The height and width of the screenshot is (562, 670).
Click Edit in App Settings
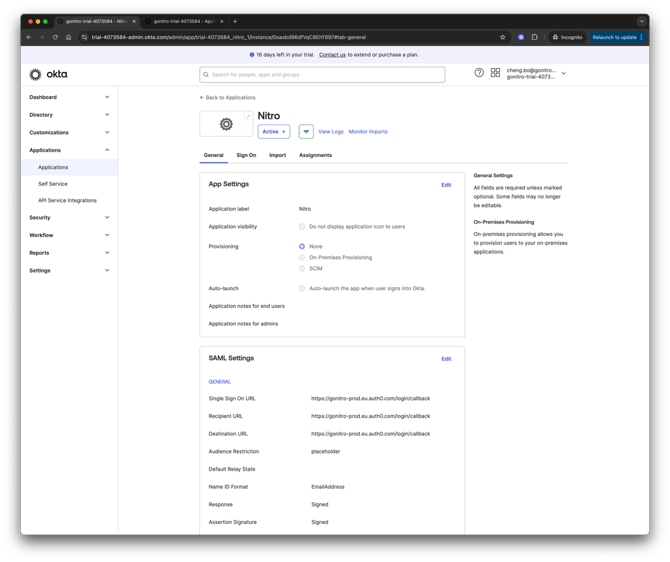point(446,185)
